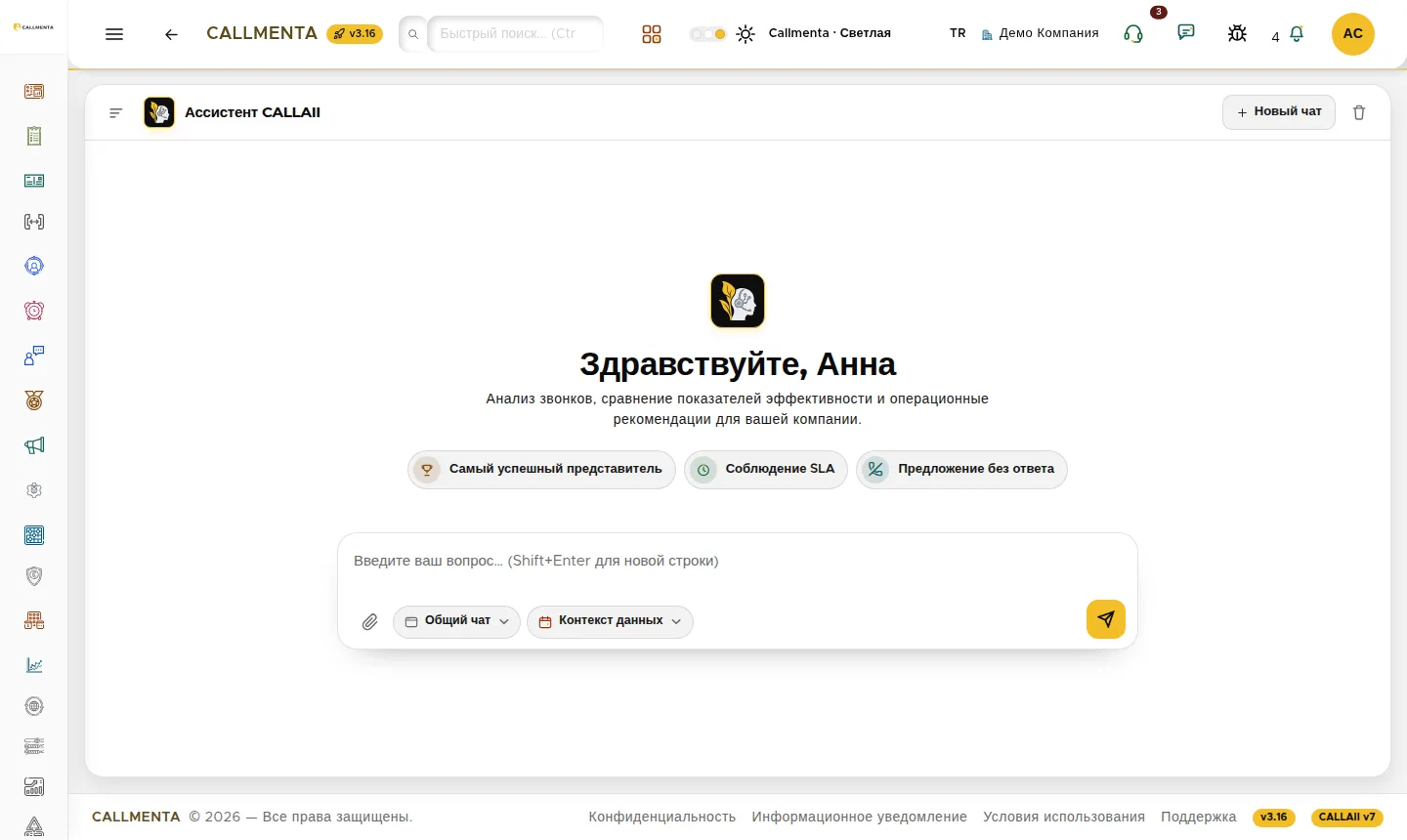This screenshot has width=1407, height=840.
Task: Choose Предложение без ответа suggestion
Action: coord(961,470)
